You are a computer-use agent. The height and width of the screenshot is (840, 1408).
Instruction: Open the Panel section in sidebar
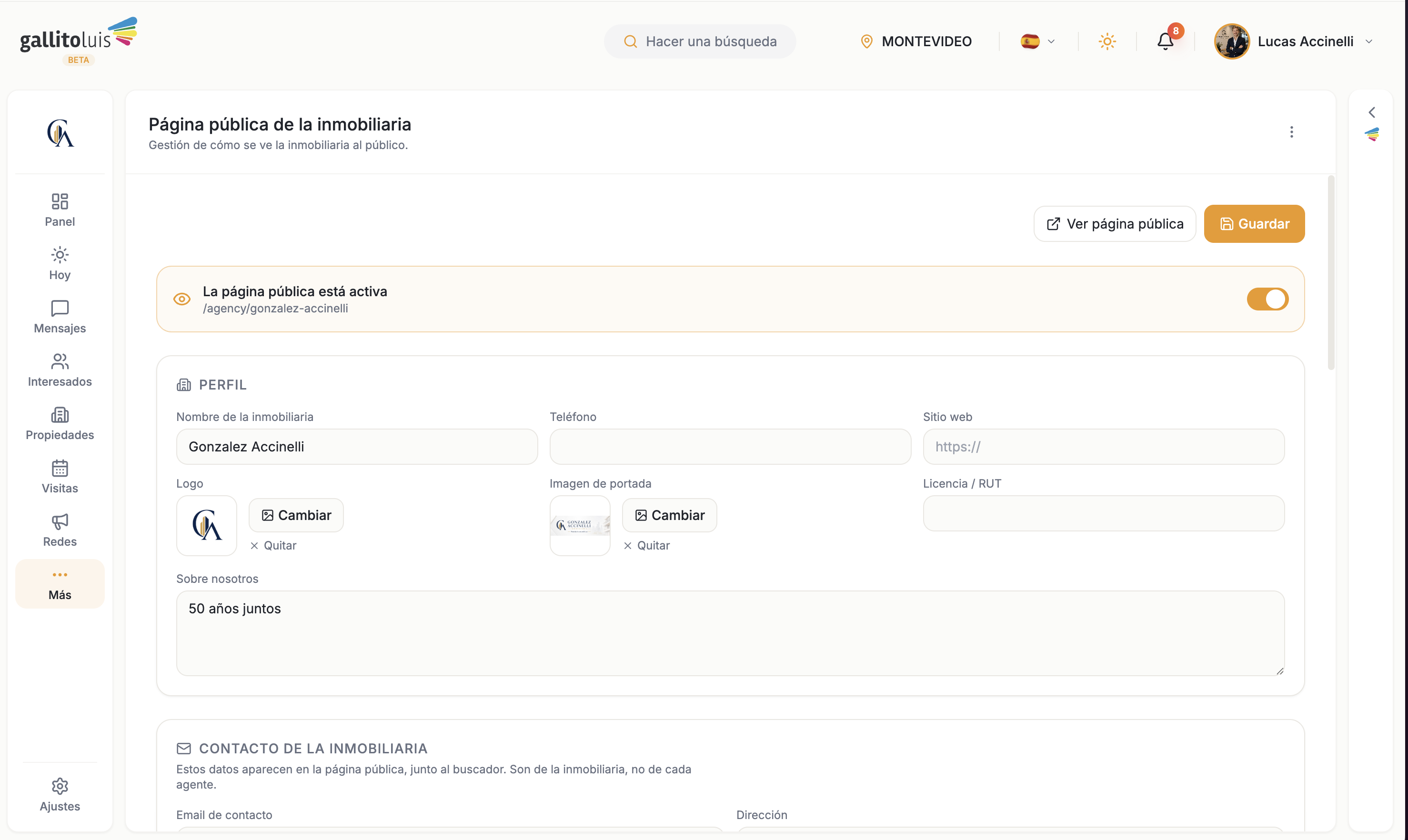tap(60, 210)
